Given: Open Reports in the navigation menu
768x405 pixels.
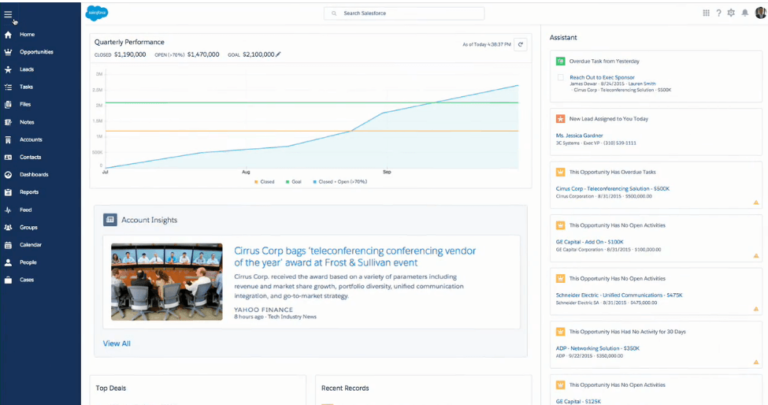Looking at the screenshot, I should click(x=29, y=192).
